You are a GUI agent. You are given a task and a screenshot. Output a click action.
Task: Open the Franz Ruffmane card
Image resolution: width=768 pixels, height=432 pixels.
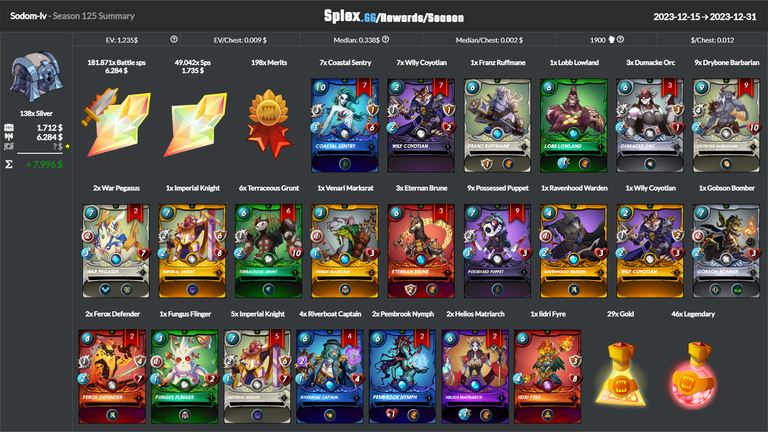498,125
